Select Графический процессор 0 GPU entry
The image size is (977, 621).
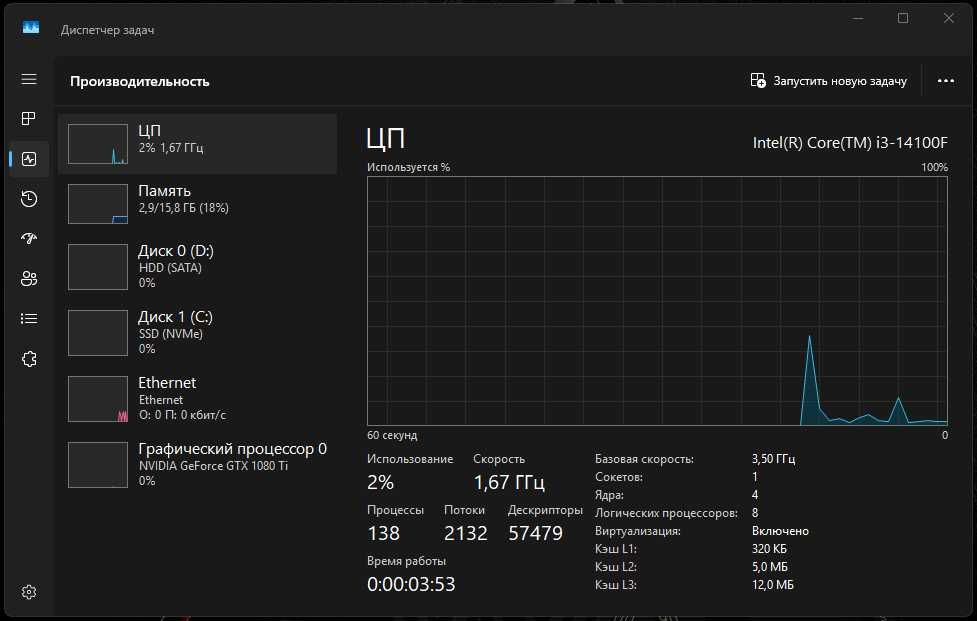coord(198,465)
